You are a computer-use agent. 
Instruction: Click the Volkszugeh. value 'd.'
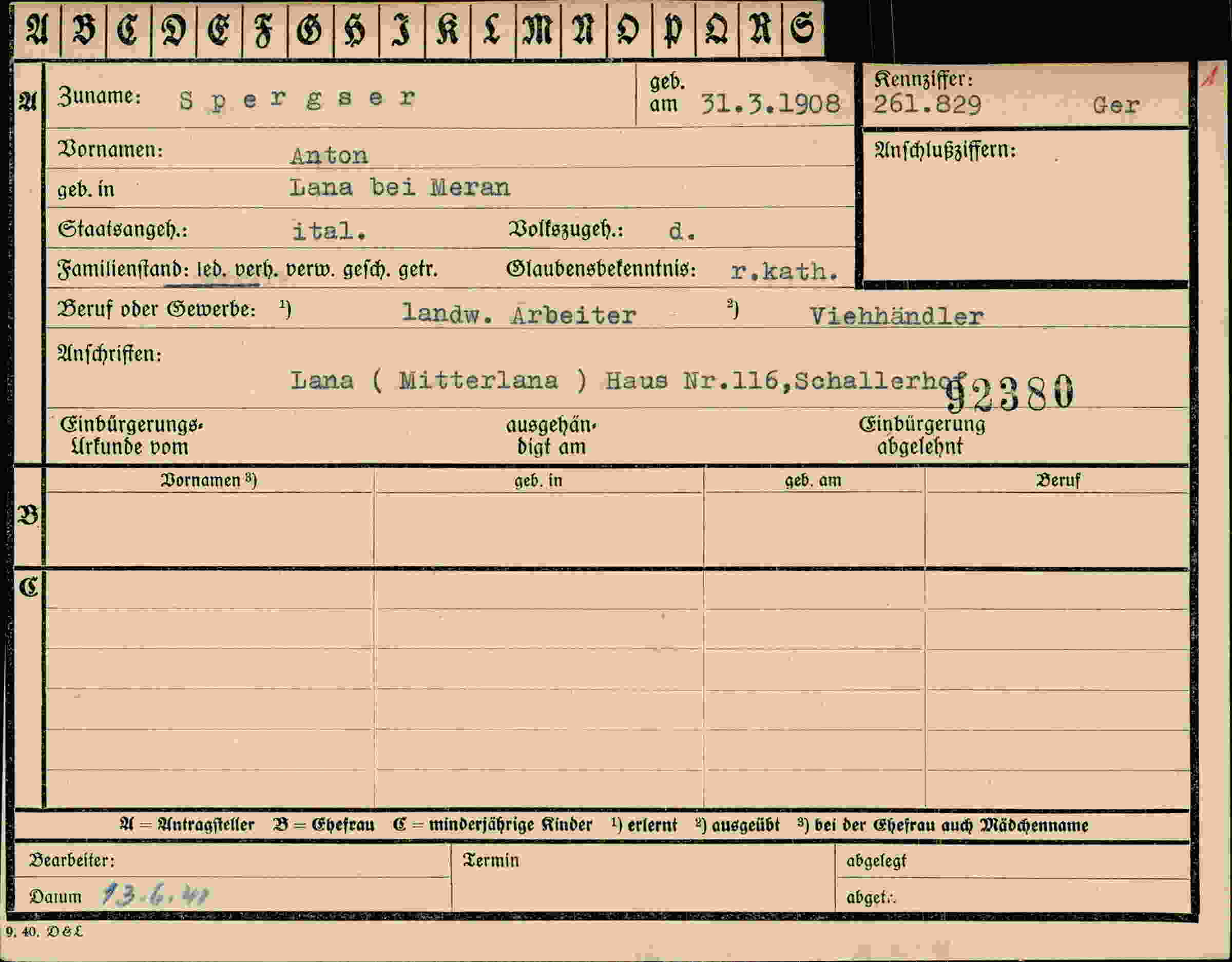click(682, 232)
